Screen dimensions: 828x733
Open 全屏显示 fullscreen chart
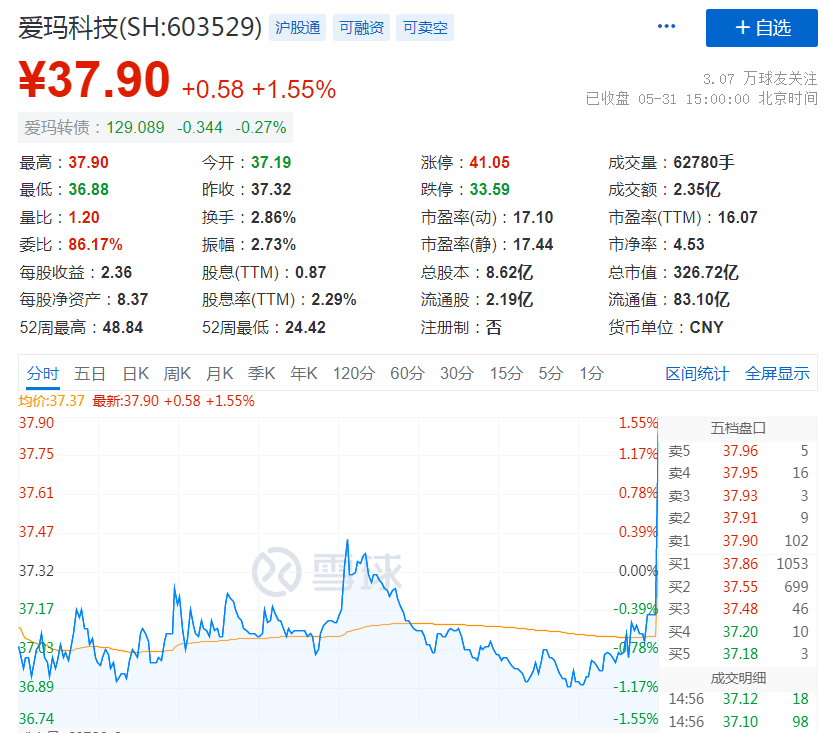777,373
